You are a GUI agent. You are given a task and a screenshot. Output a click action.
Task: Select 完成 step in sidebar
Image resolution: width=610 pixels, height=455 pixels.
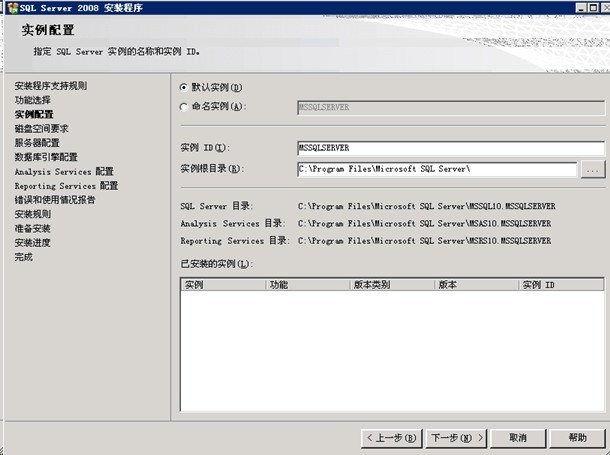[24, 257]
